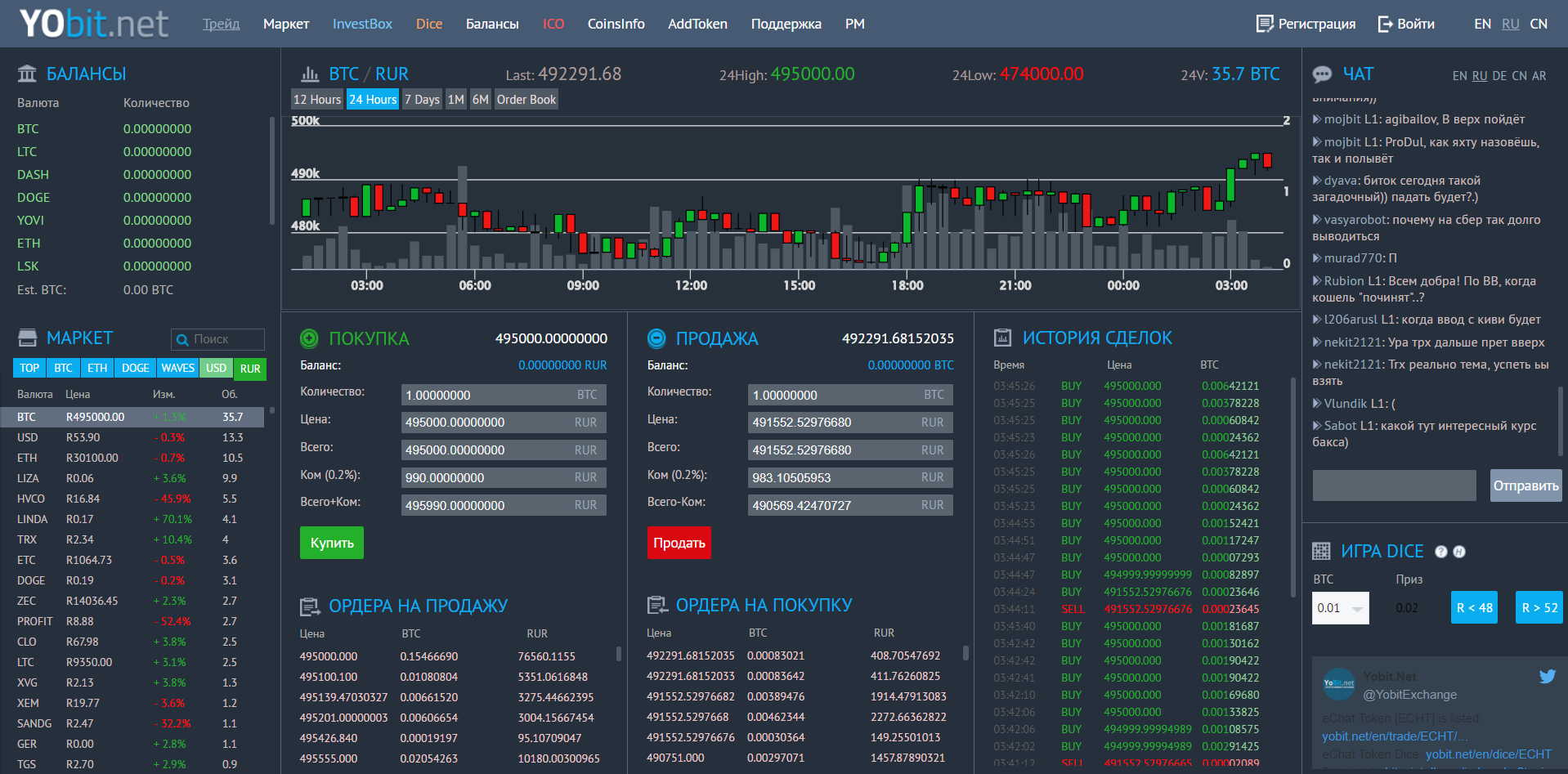Open the dice game question-mark help
This screenshot has height=774, width=1568.
(x=1440, y=552)
